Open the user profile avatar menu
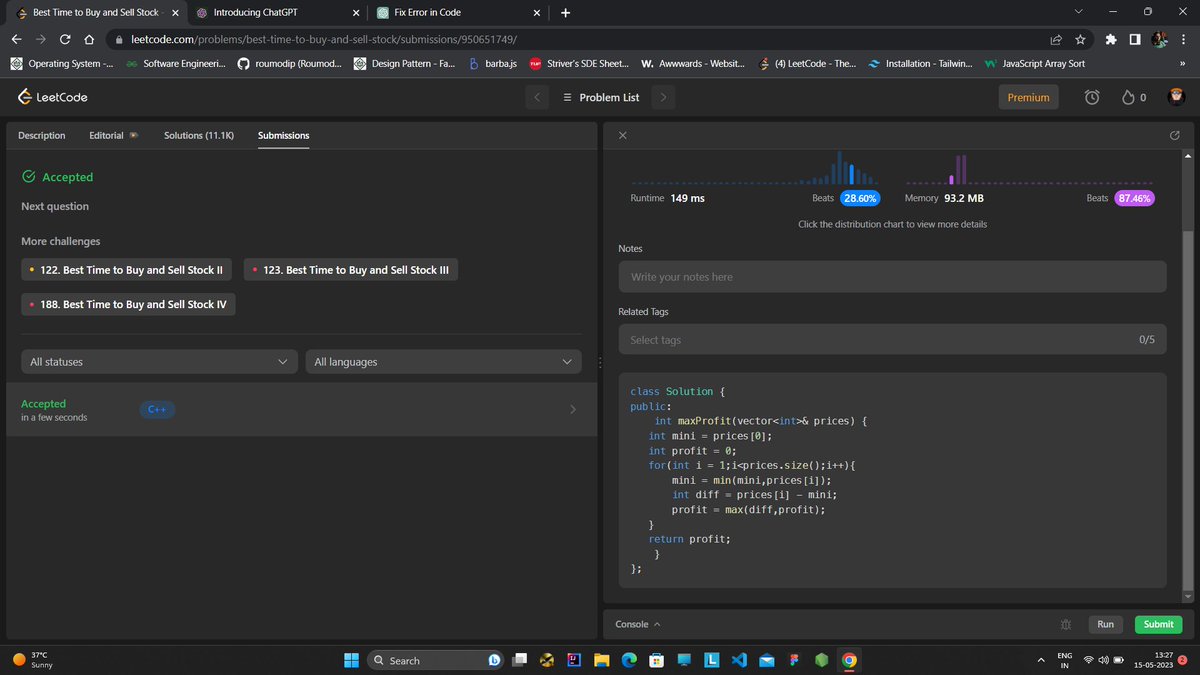Viewport: 1200px width, 675px height. tap(1178, 97)
